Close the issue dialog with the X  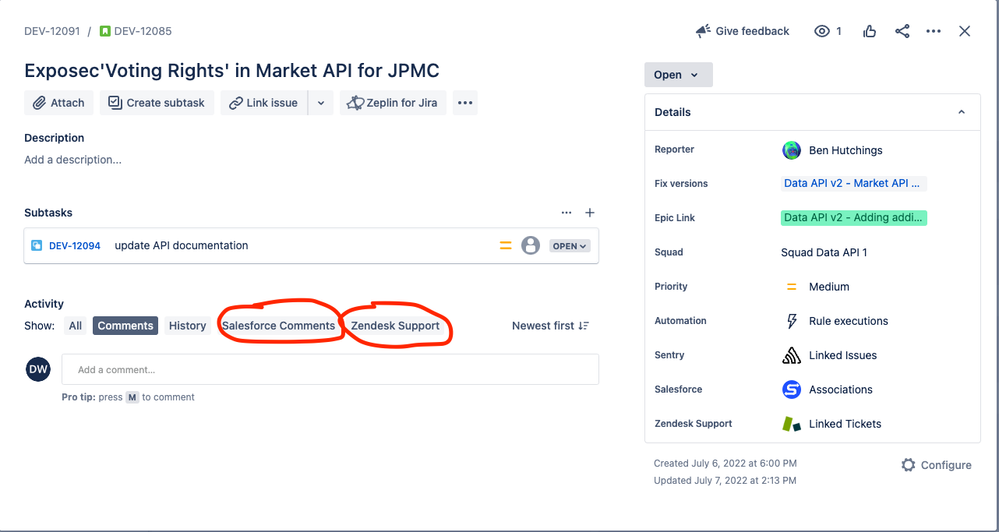965,31
